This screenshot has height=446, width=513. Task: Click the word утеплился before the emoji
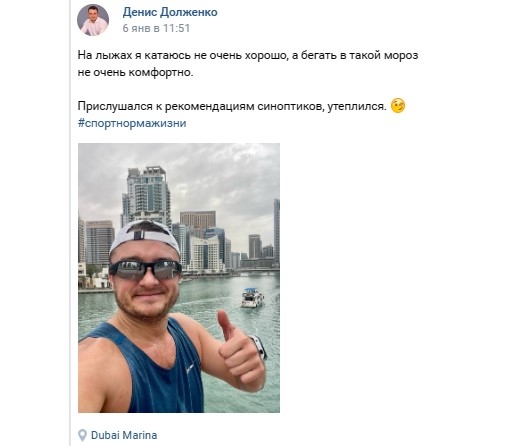[357, 106]
